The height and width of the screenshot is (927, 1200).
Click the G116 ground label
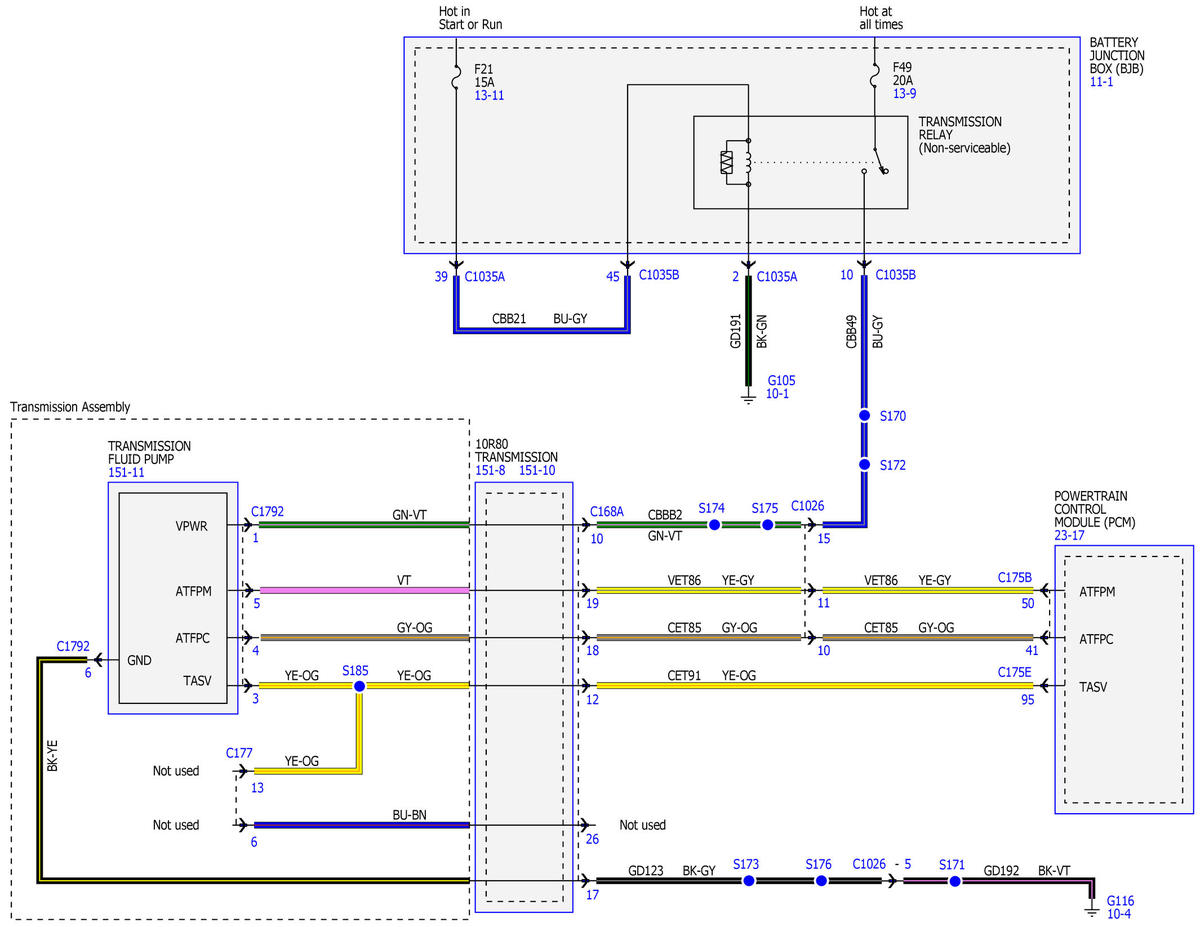(x=1121, y=900)
